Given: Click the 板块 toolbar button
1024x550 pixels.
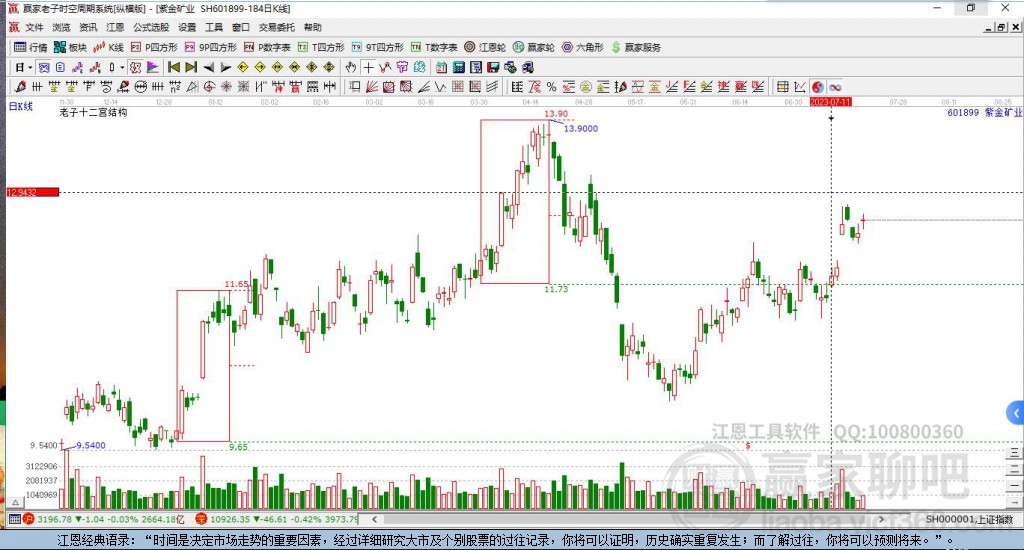Looking at the screenshot, I should click(70, 47).
